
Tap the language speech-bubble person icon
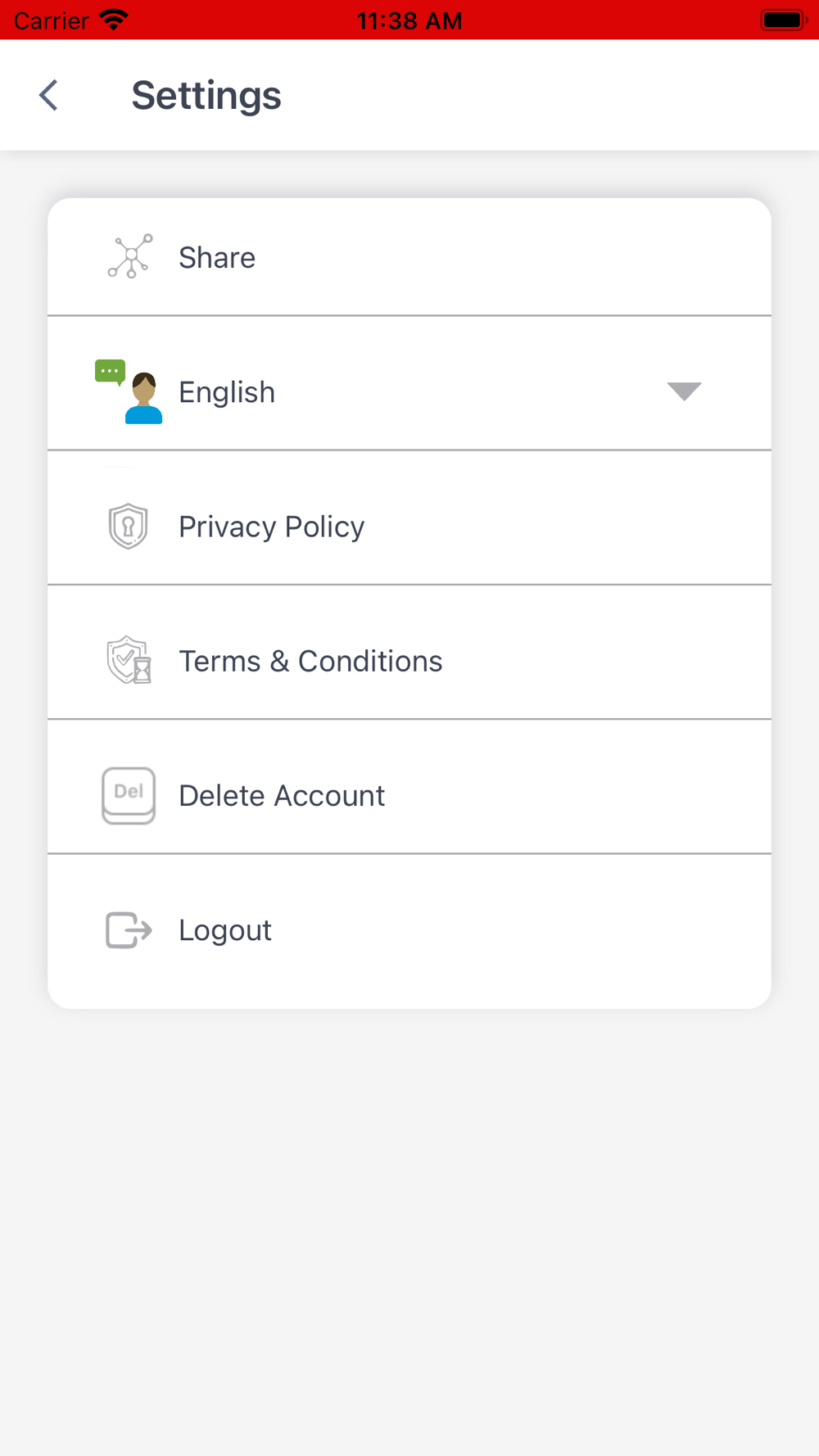click(x=129, y=391)
